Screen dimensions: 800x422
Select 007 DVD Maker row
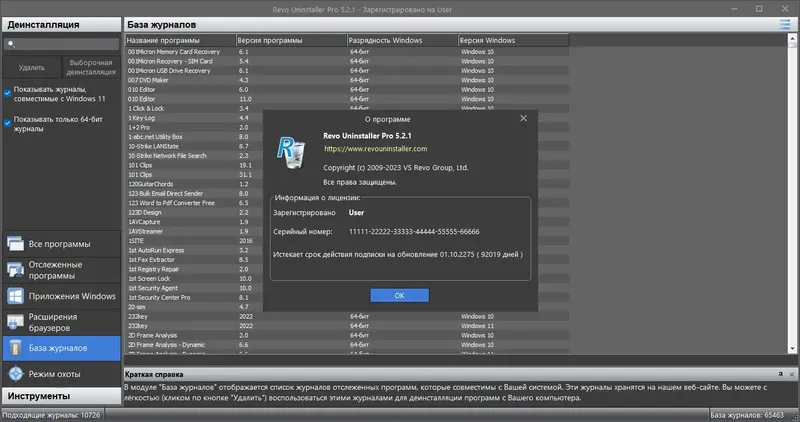pyautogui.click(x=347, y=80)
